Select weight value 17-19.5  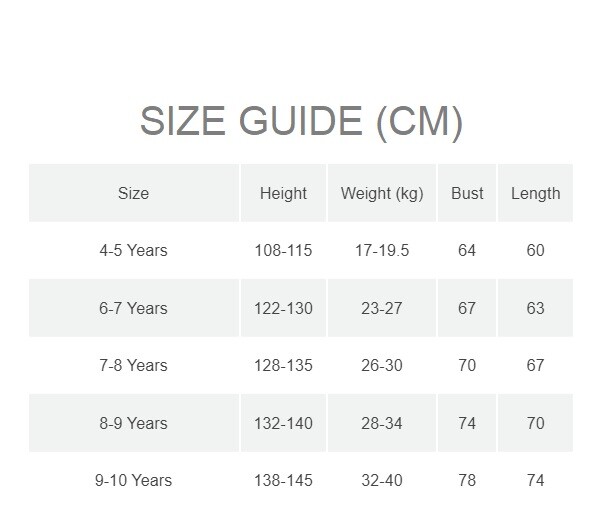(x=381, y=250)
